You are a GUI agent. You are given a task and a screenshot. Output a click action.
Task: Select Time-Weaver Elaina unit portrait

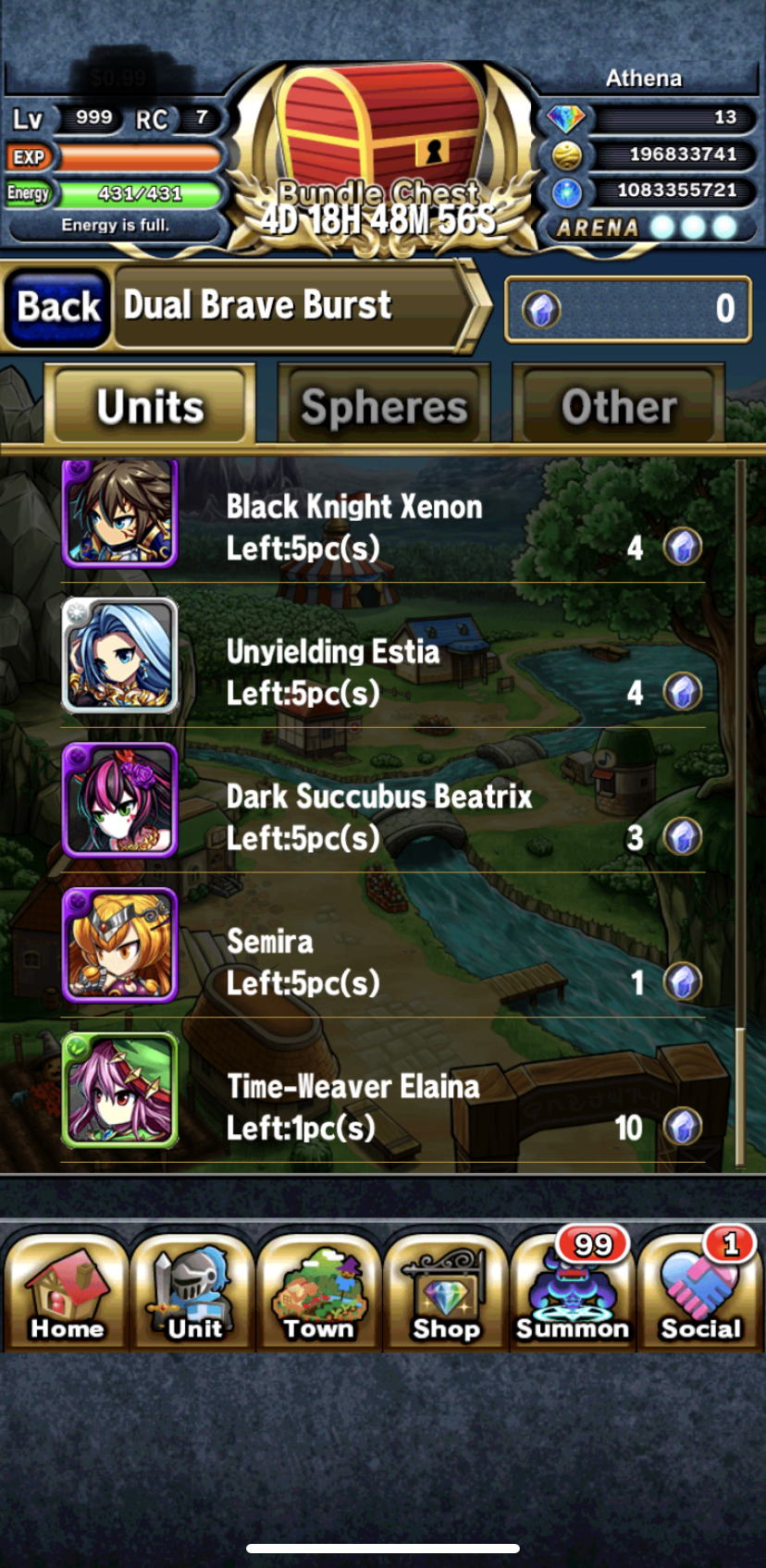[119, 1090]
